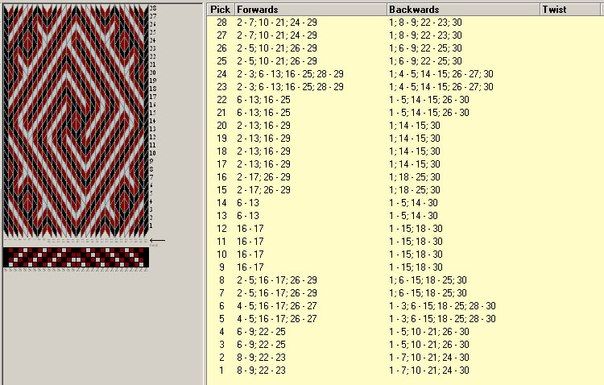Select pick row 28 in the table
Viewport: 604px width, 385px height.
405,22
